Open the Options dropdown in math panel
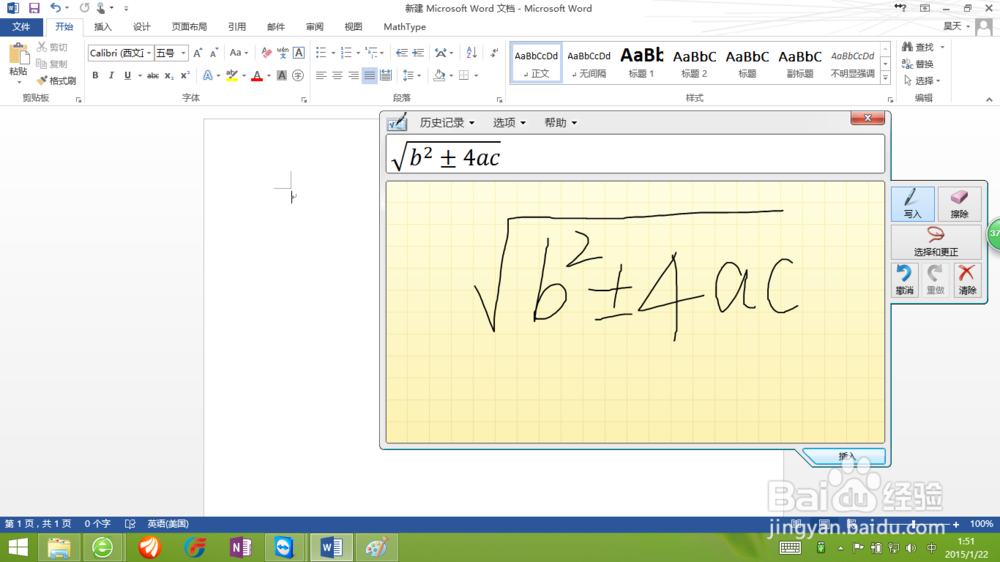This screenshot has height=562, width=1000. pyautogui.click(x=509, y=122)
